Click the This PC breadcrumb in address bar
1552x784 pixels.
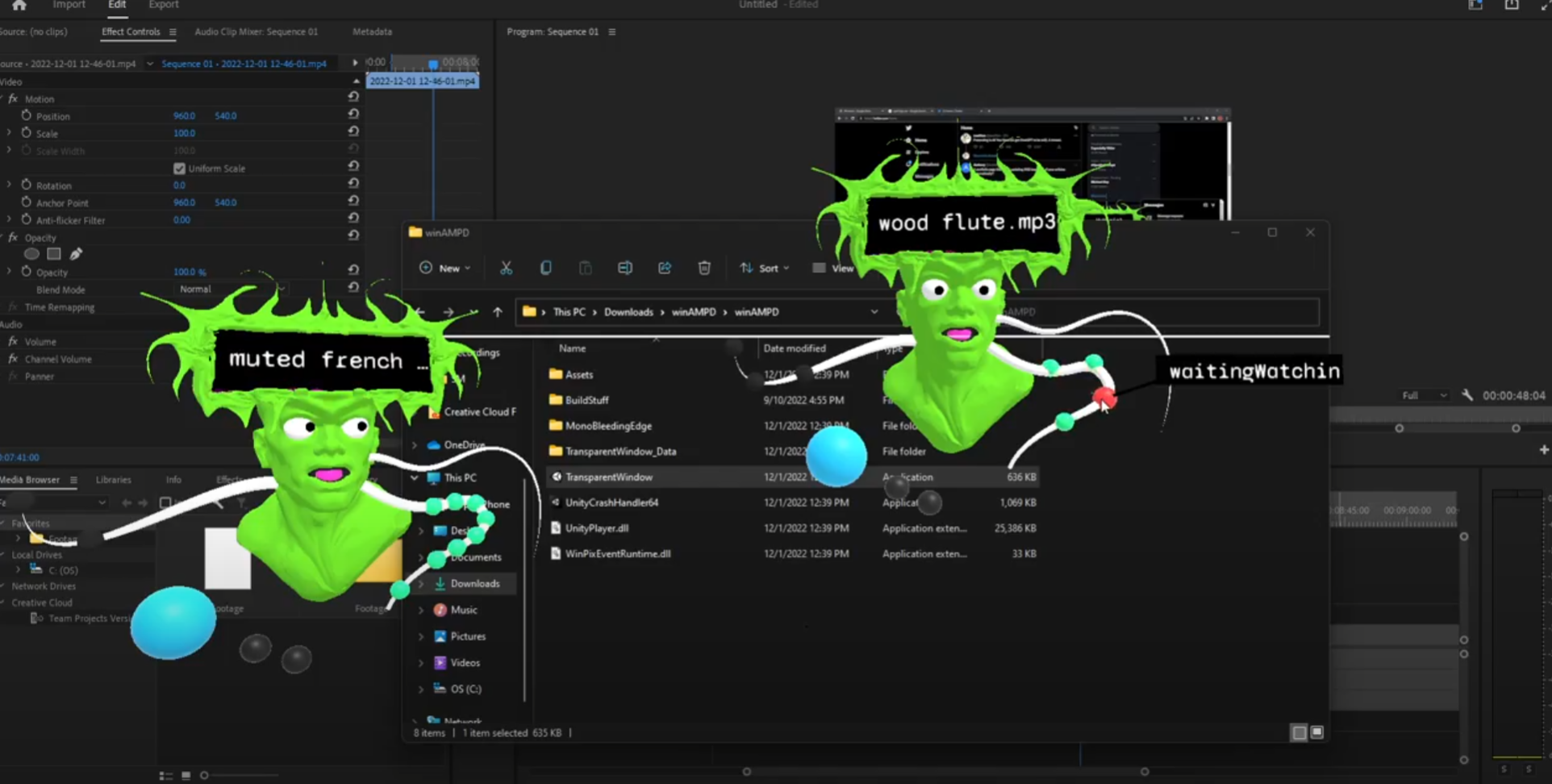click(x=569, y=312)
